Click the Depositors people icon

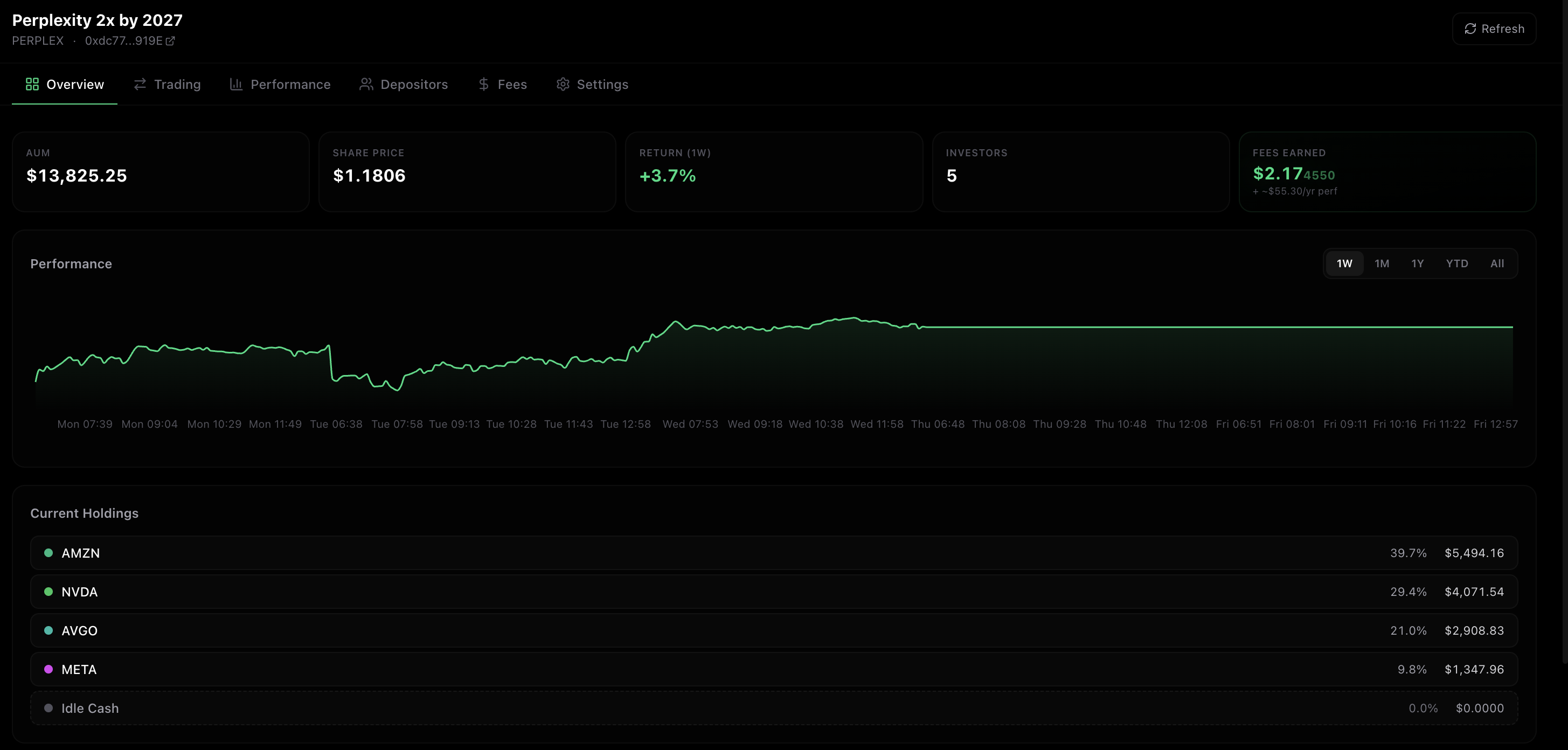click(366, 84)
